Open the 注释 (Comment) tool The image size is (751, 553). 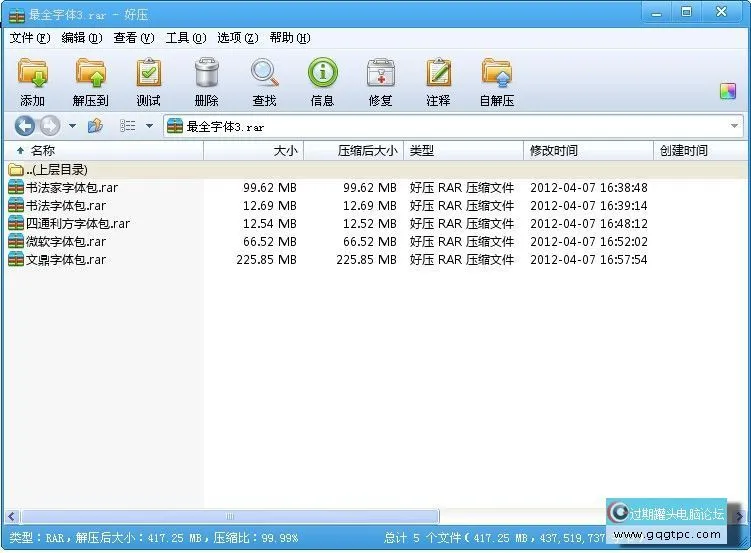(x=438, y=81)
